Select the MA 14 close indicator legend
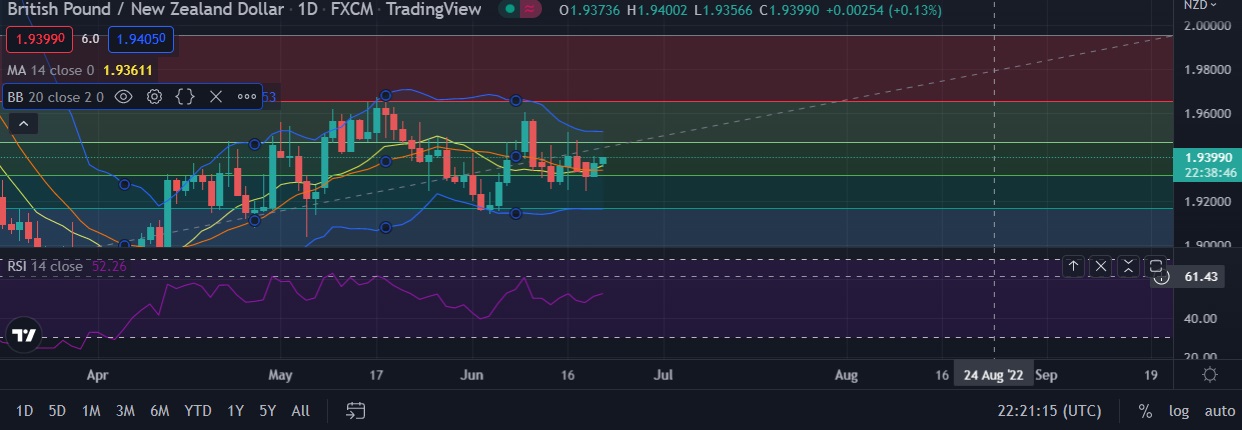 (x=50, y=71)
